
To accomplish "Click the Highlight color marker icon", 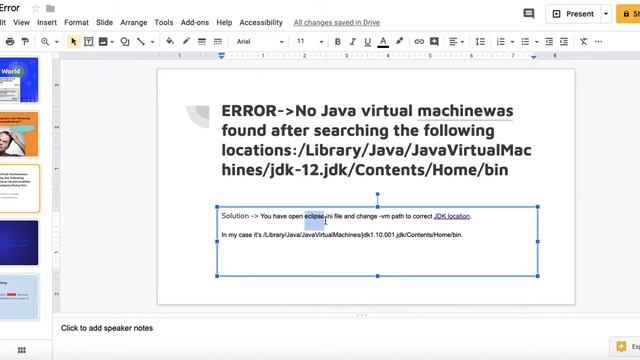I will pyautogui.click(x=399, y=41).
